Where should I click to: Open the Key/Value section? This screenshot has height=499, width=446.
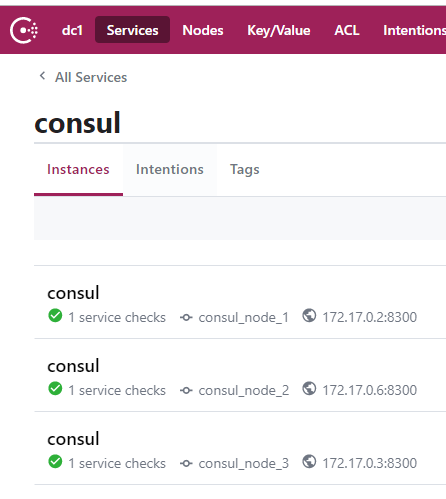tap(279, 30)
